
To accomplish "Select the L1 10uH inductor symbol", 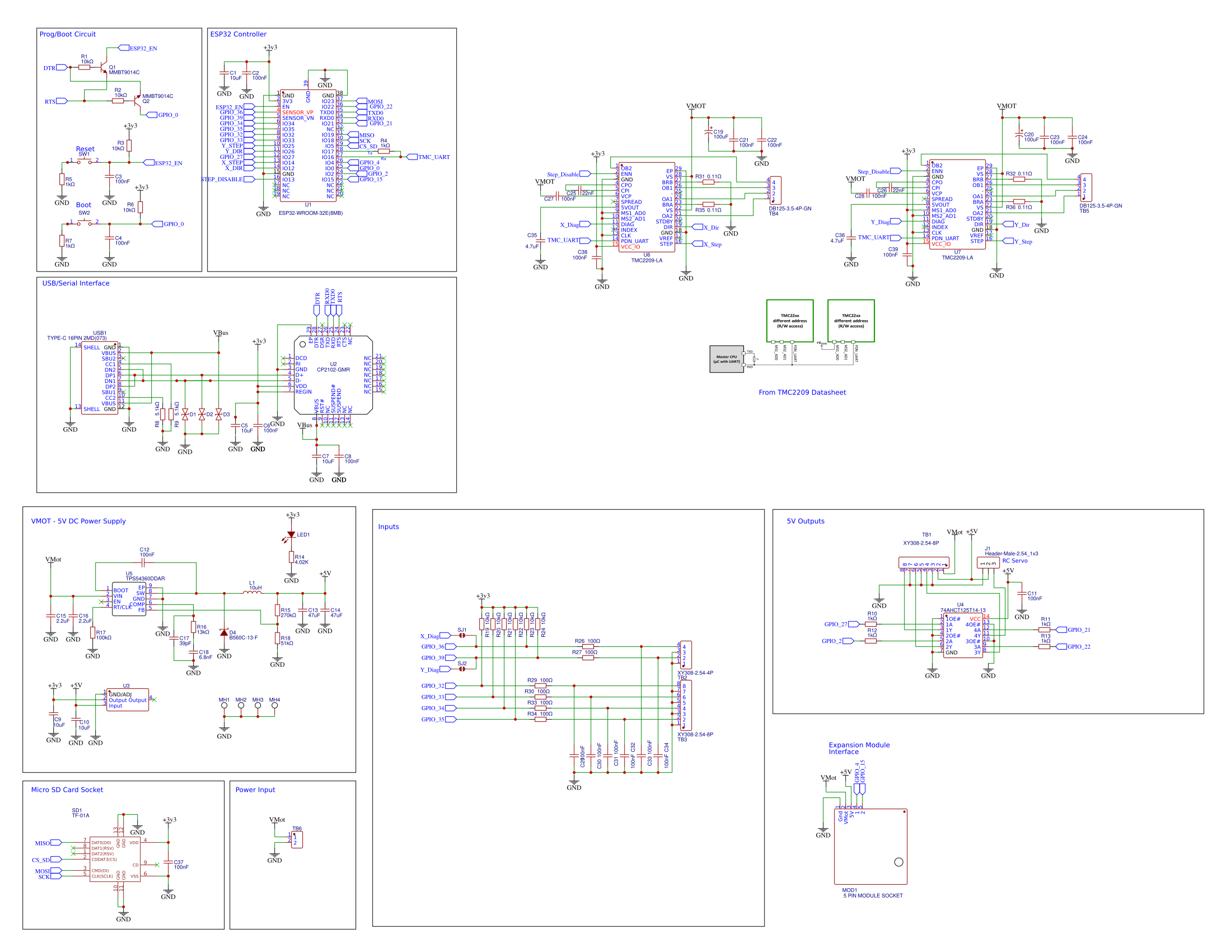I will (x=252, y=592).
